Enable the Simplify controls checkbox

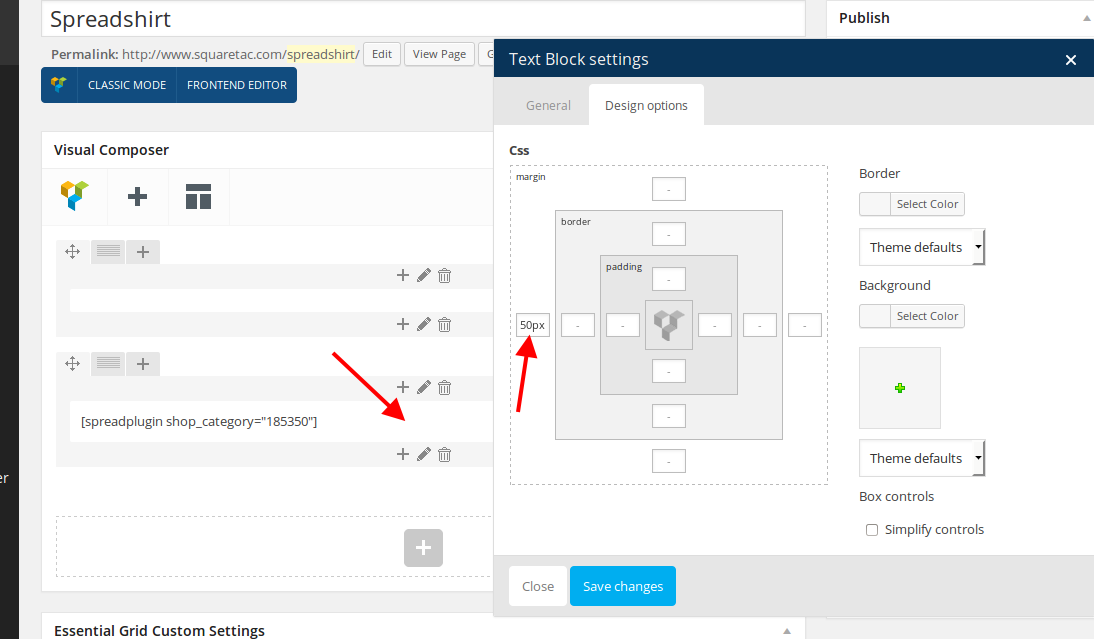[x=872, y=530]
